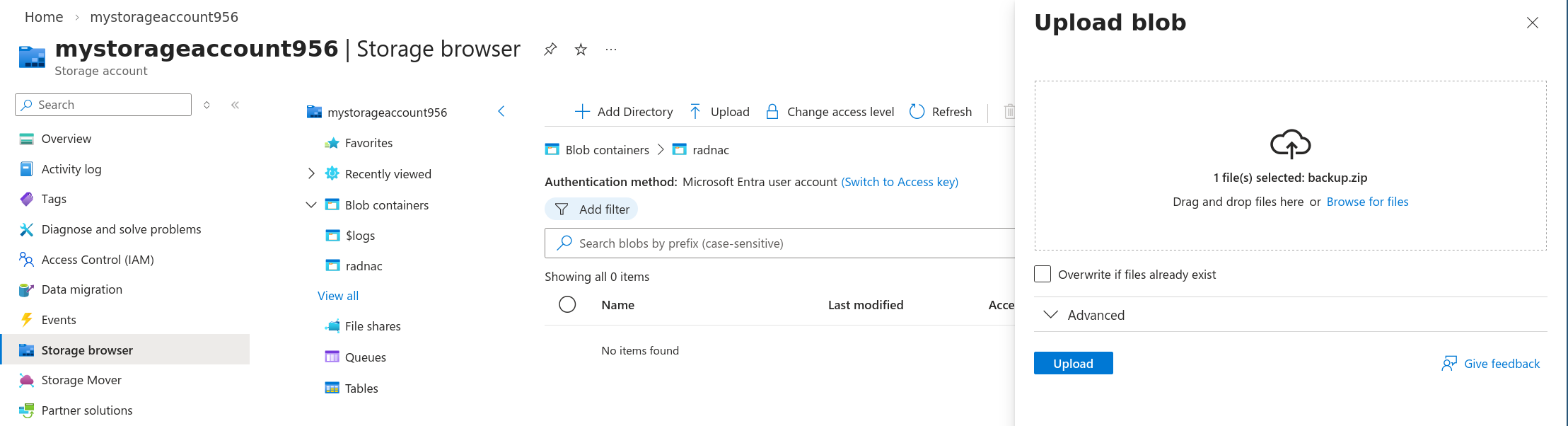Focus the Search blobs by prefix field
This screenshot has height=426, width=1568.
[x=780, y=243]
